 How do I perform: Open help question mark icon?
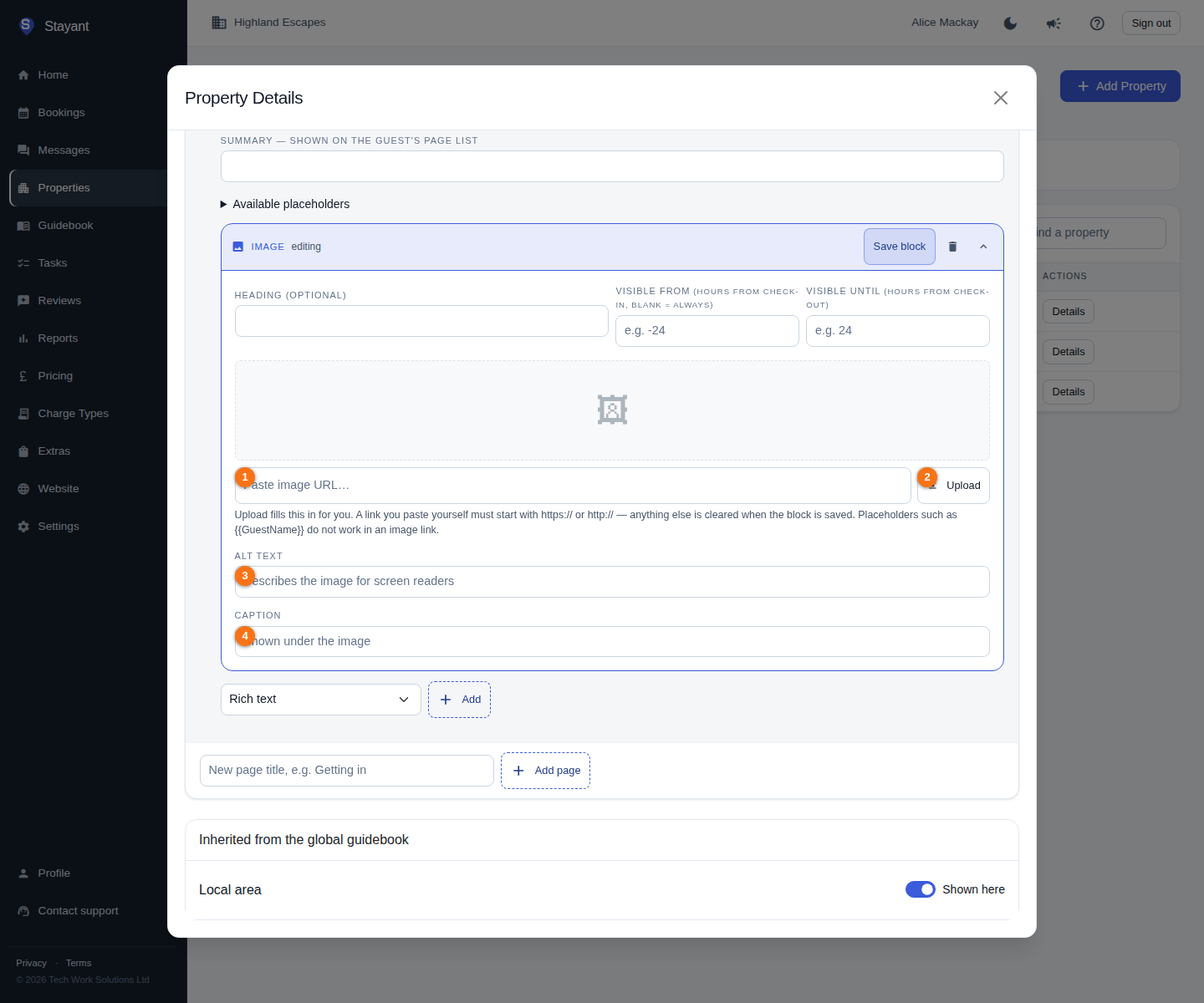(x=1097, y=23)
